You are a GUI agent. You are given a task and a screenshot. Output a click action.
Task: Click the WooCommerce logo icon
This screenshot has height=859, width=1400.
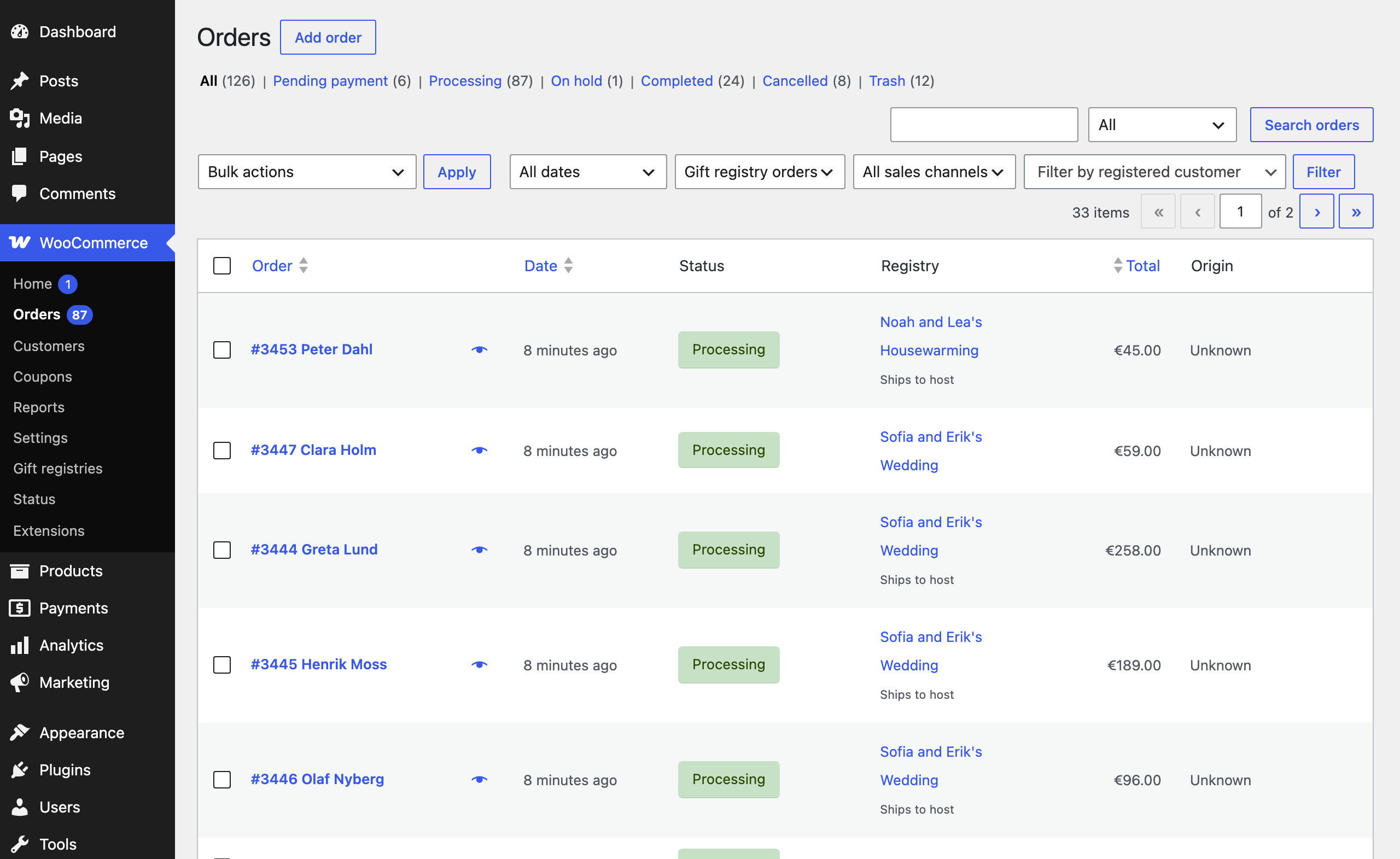tap(20, 243)
